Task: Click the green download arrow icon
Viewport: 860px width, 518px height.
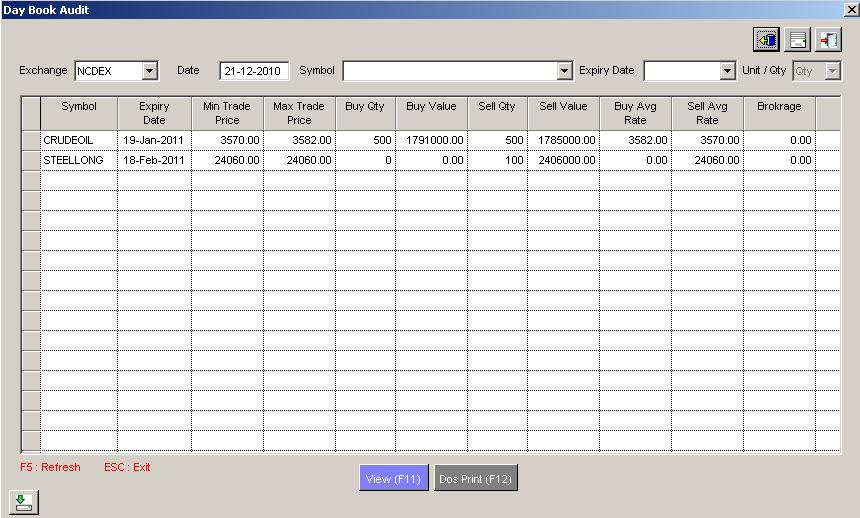Action: pyautogui.click(x=23, y=502)
